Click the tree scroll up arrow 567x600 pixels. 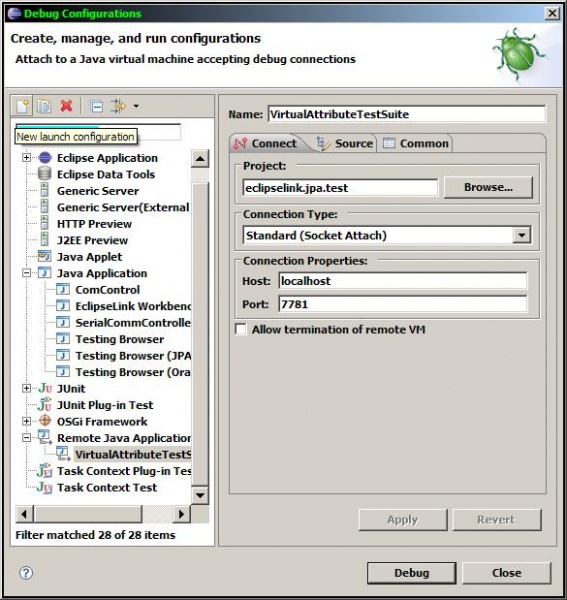[200, 158]
